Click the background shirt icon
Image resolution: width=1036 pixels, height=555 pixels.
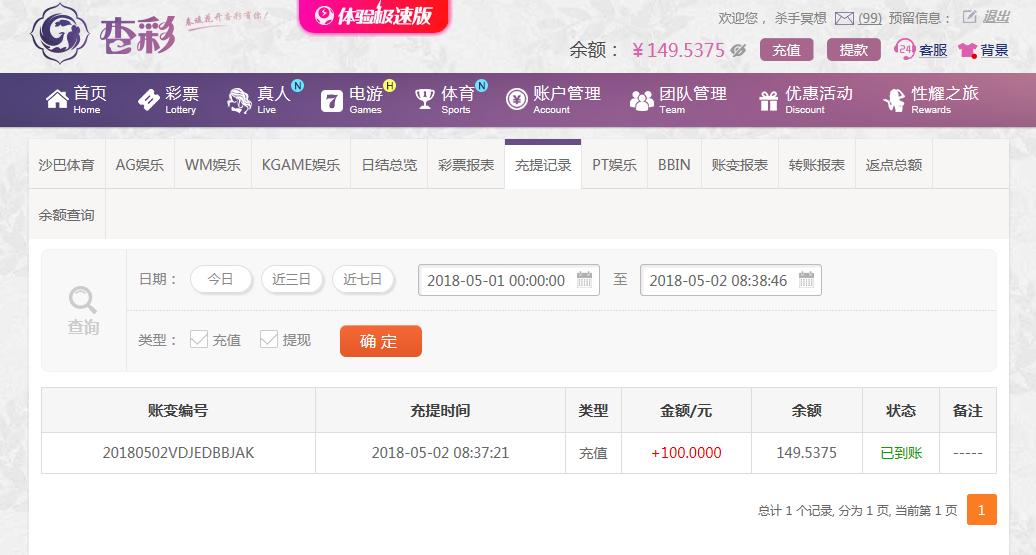pos(967,50)
